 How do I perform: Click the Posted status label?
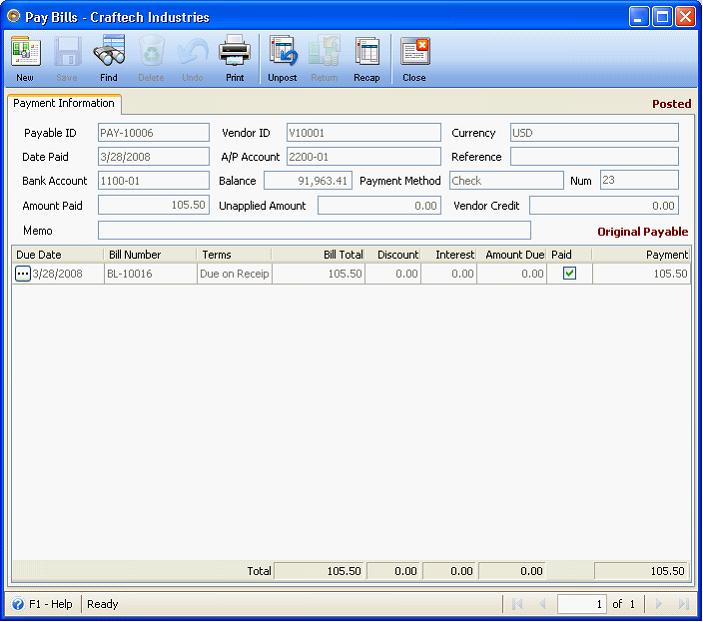click(671, 104)
